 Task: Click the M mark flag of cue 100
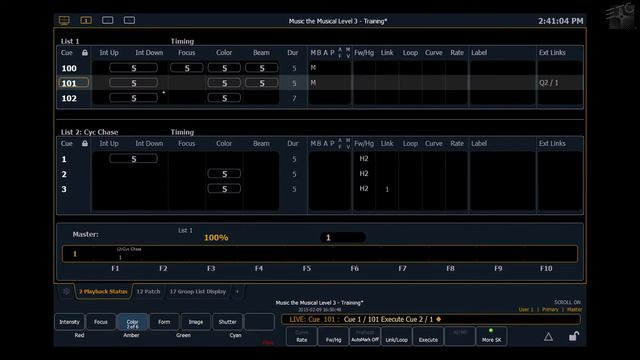point(313,68)
